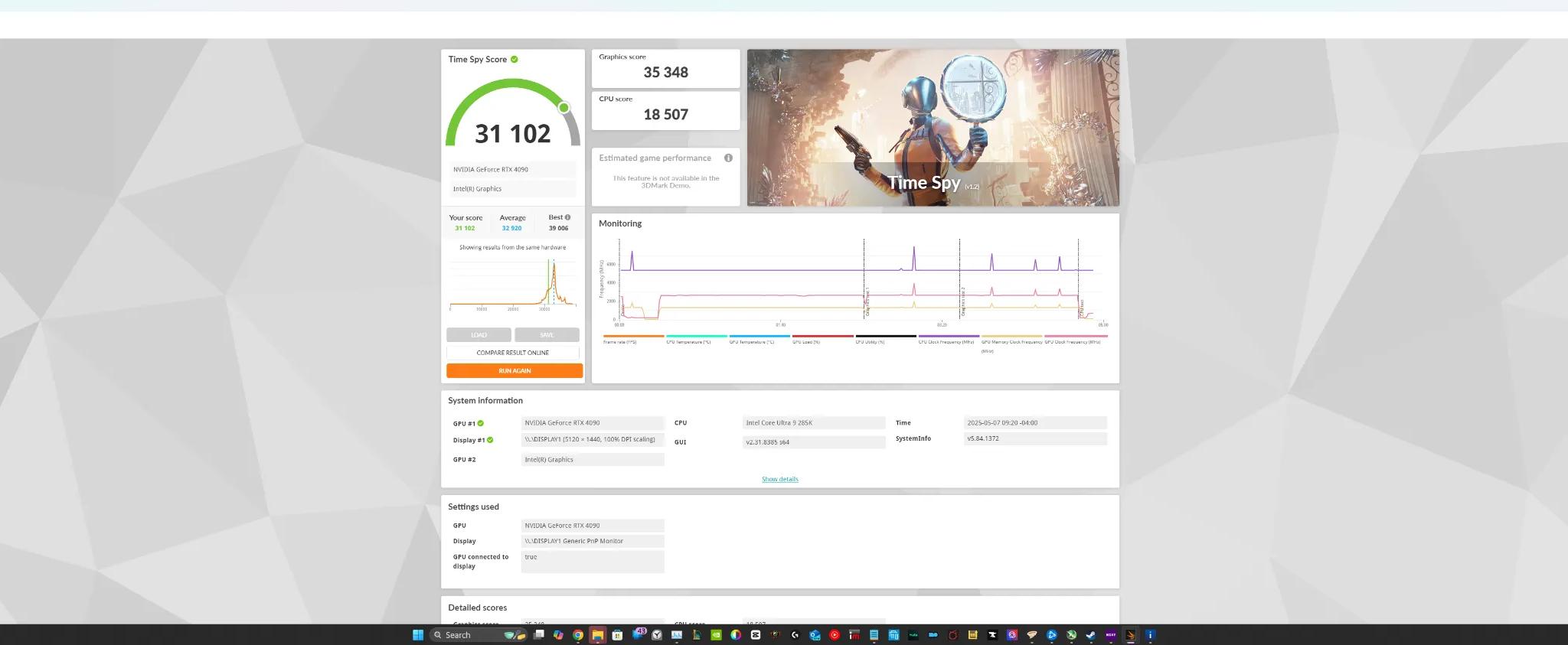Viewport: 1568px width, 645px height.
Task: Click the Time Spy hero image
Action: [933, 128]
